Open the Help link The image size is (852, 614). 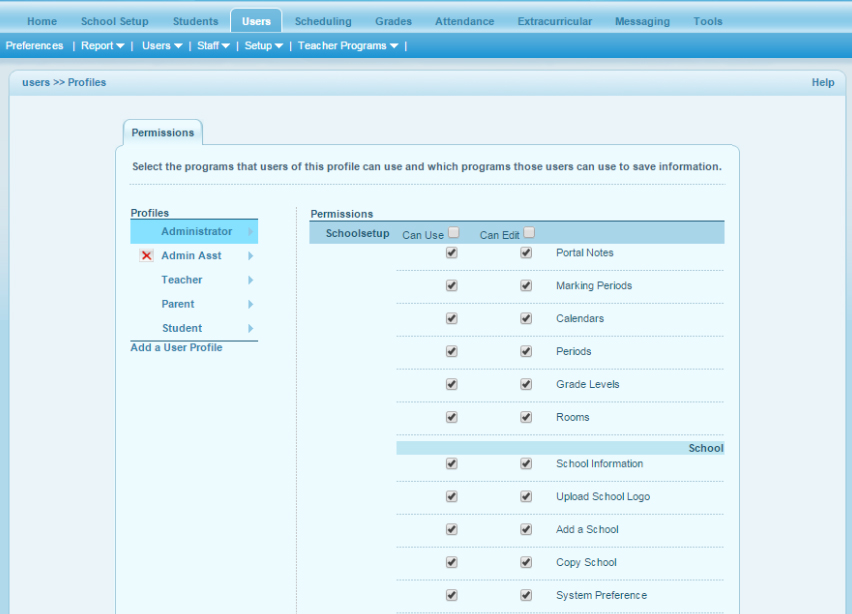click(x=822, y=83)
